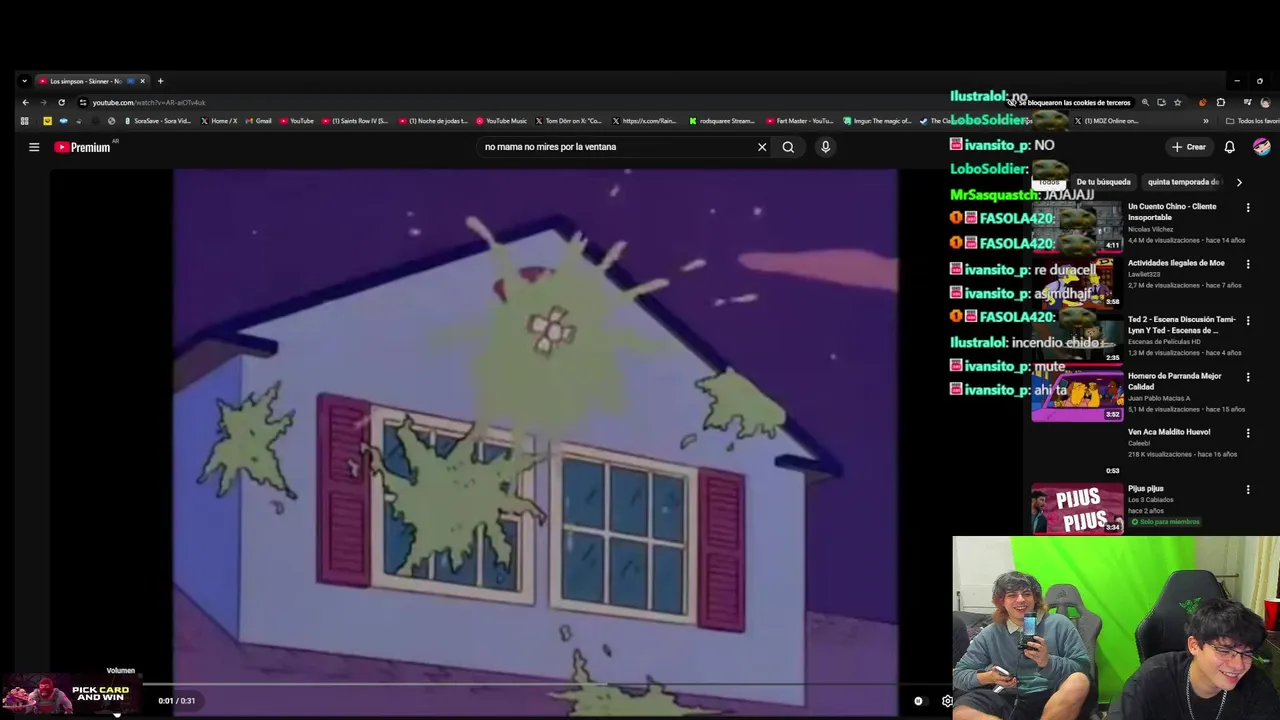The height and width of the screenshot is (720, 1280).
Task: Go to YouTube Premium home logo
Action: coord(85,147)
